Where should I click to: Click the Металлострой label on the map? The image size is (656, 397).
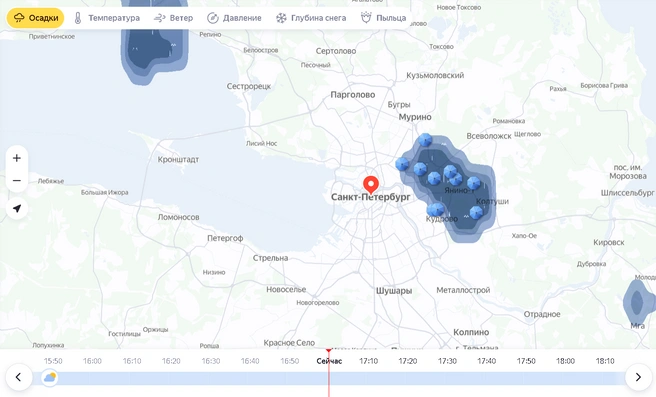point(463,290)
